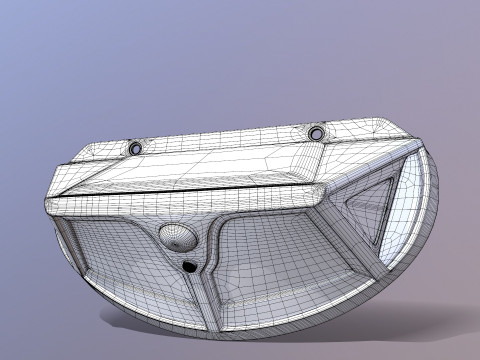Select the left mounting hole on top flange
The height and width of the screenshot is (360, 480).
coord(136,148)
